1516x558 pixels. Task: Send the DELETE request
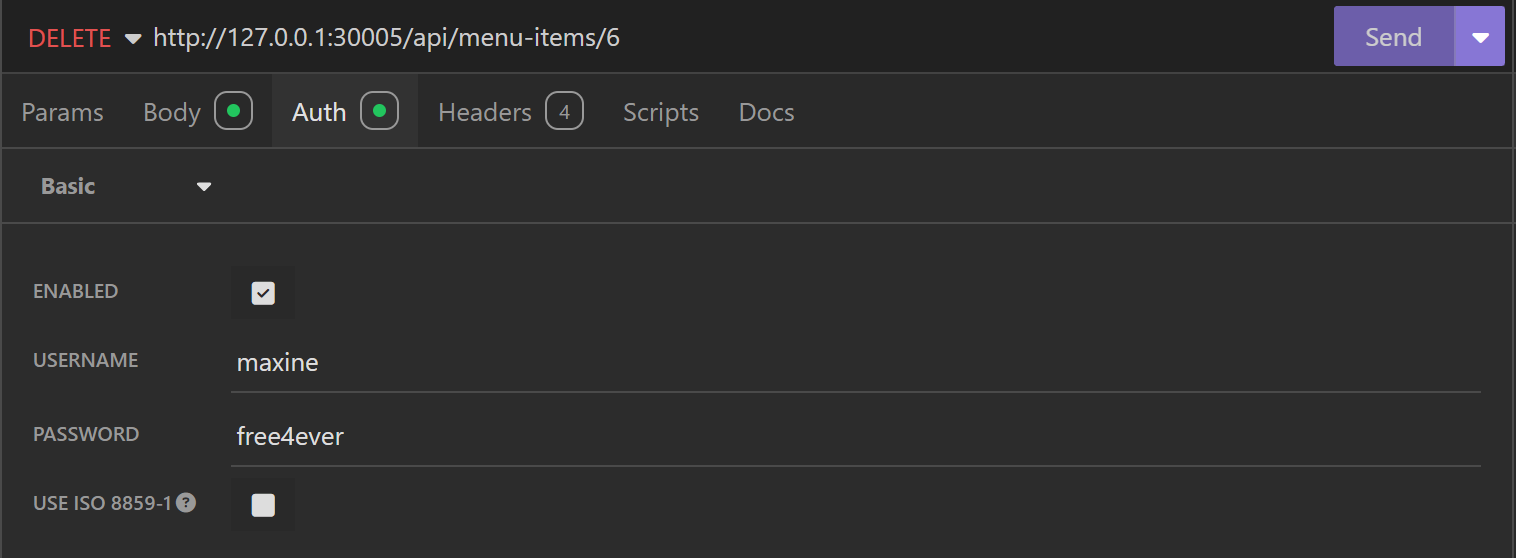coord(1393,37)
